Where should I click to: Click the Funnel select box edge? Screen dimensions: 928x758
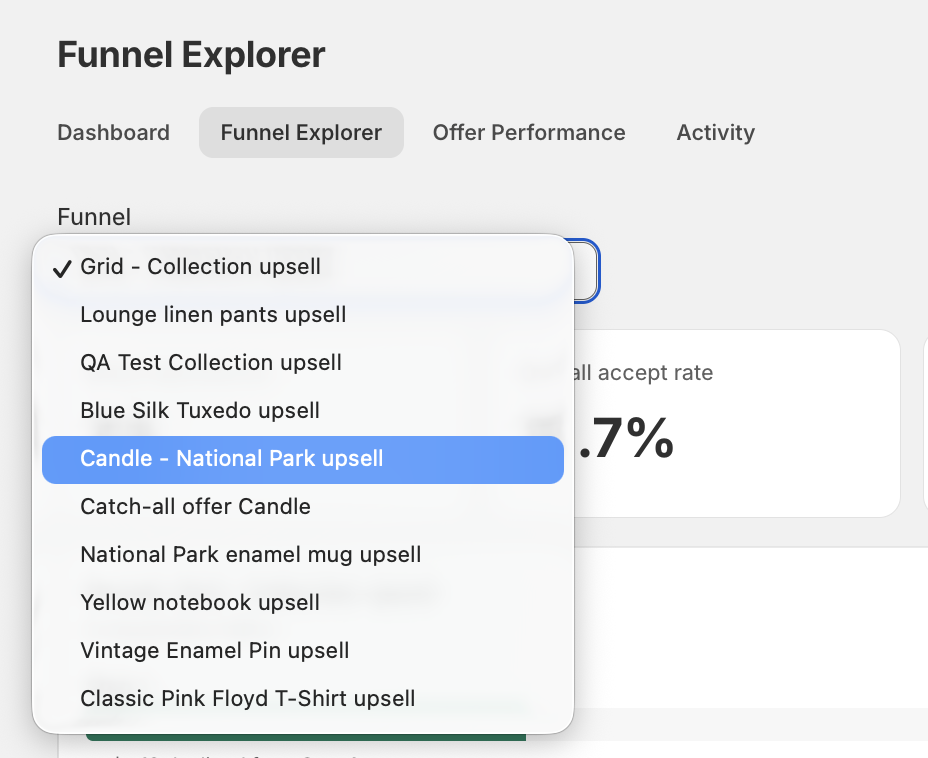[x=587, y=271]
